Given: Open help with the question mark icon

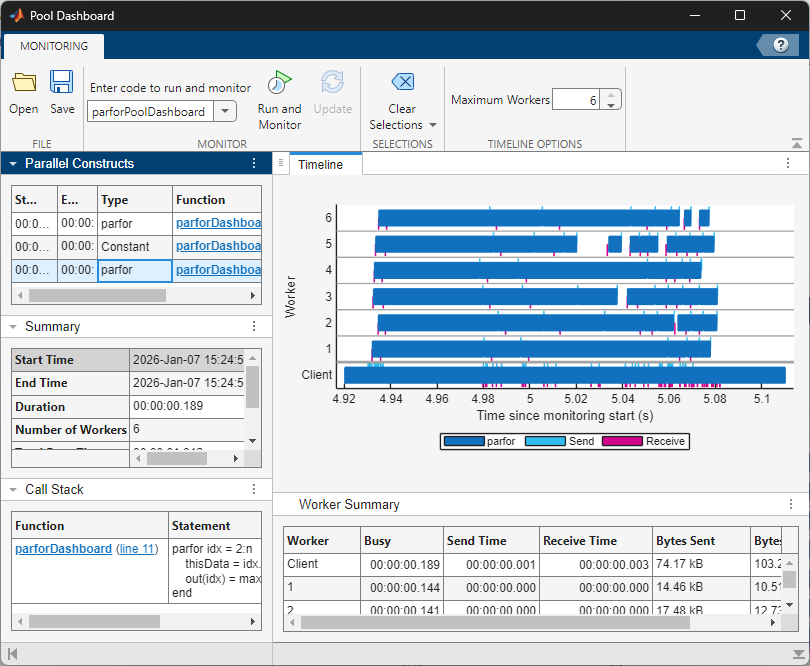Looking at the screenshot, I should [x=781, y=45].
